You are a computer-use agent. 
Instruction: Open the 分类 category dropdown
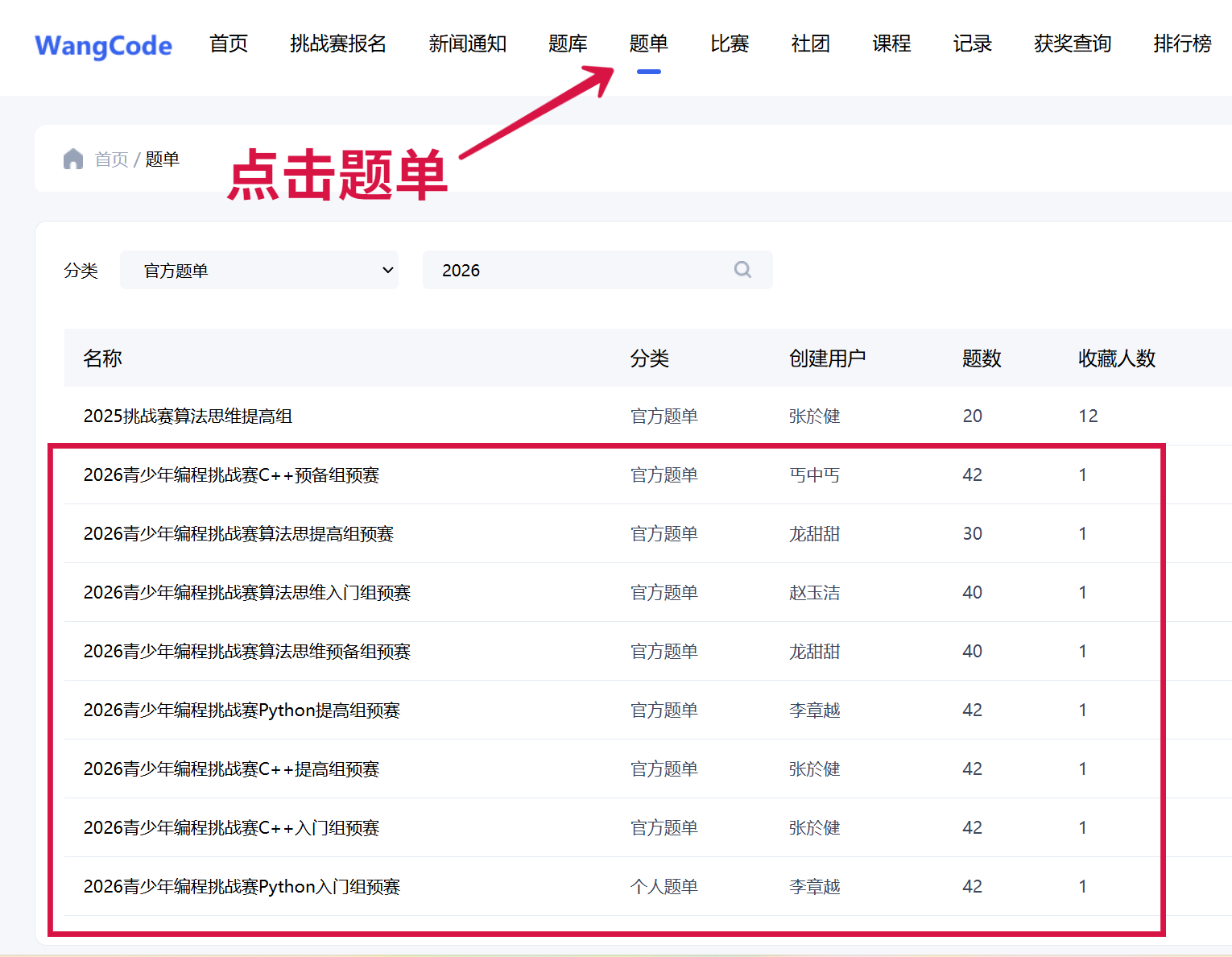tap(259, 270)
